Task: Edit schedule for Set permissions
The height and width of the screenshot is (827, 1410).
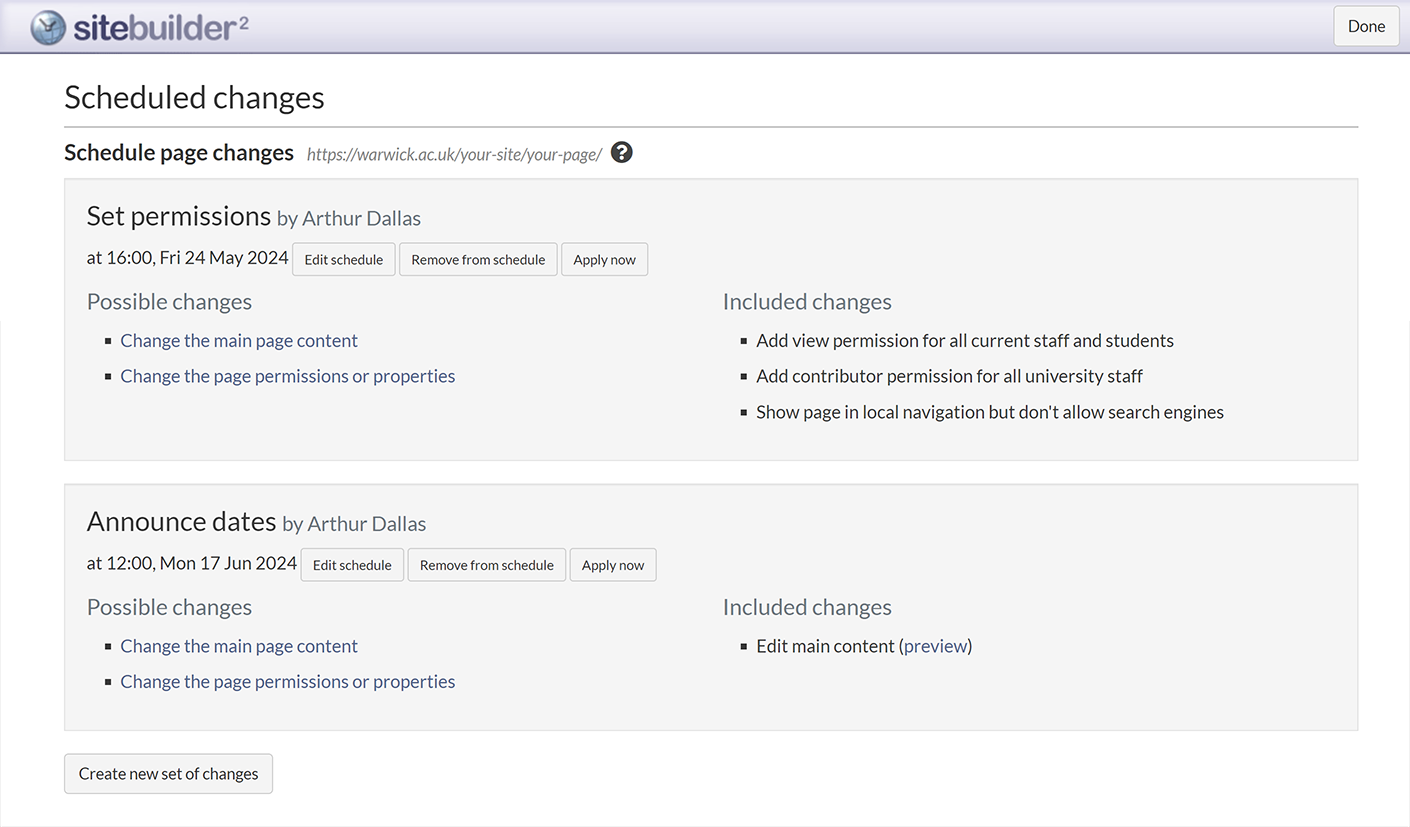Action: (x=343, y=260)
